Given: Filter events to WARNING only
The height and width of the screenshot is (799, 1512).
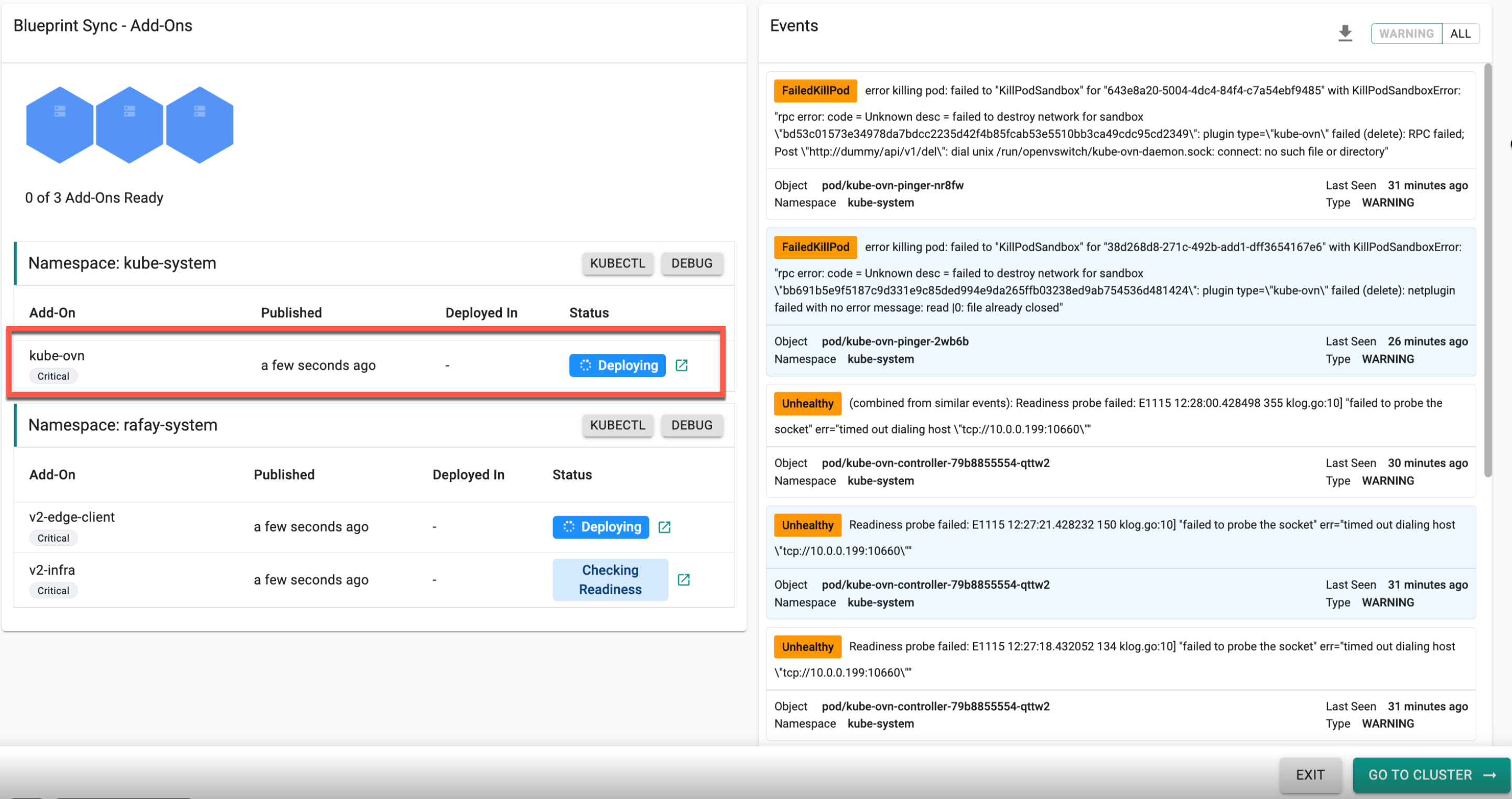Looking at the screenshot, I should point(1406,34).
